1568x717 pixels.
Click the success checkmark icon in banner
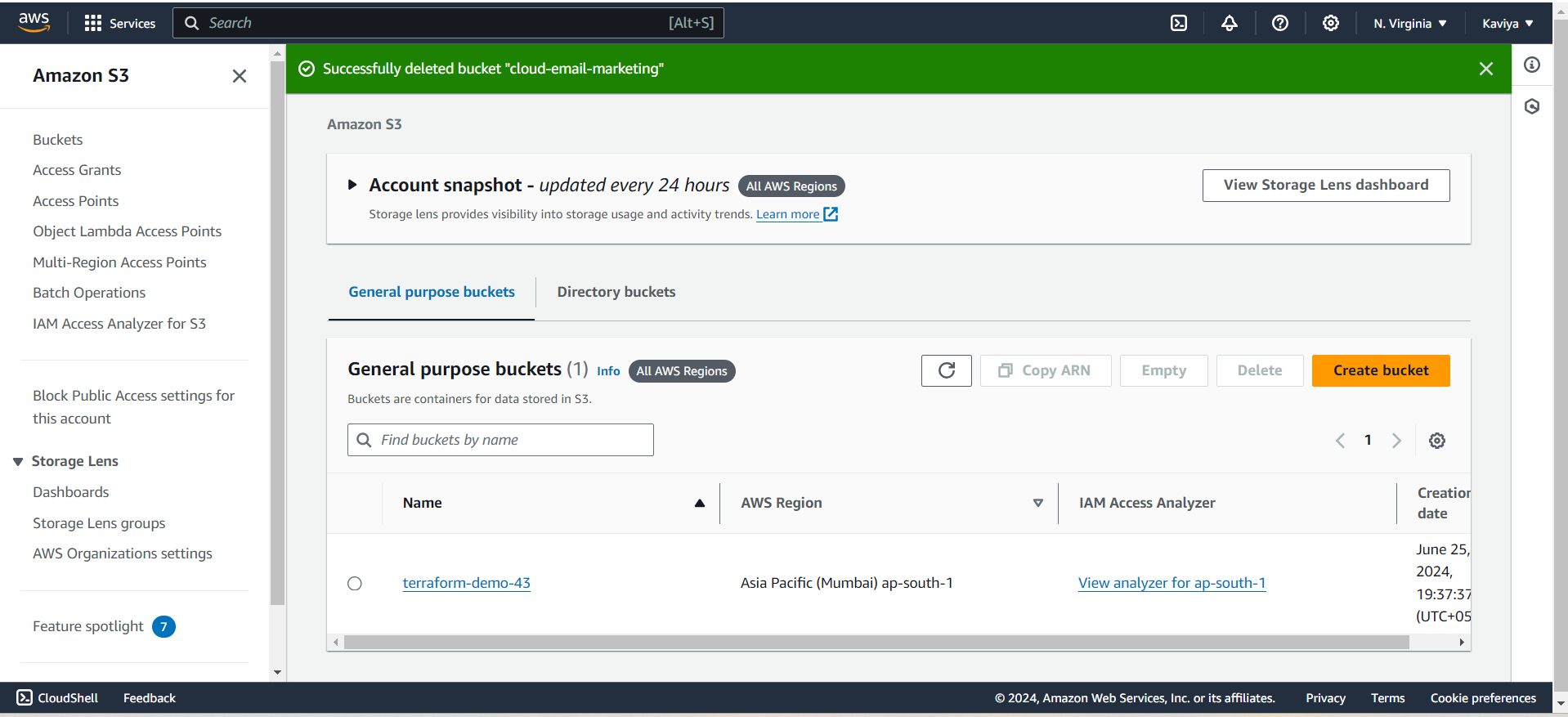click(x=307, y=69)
